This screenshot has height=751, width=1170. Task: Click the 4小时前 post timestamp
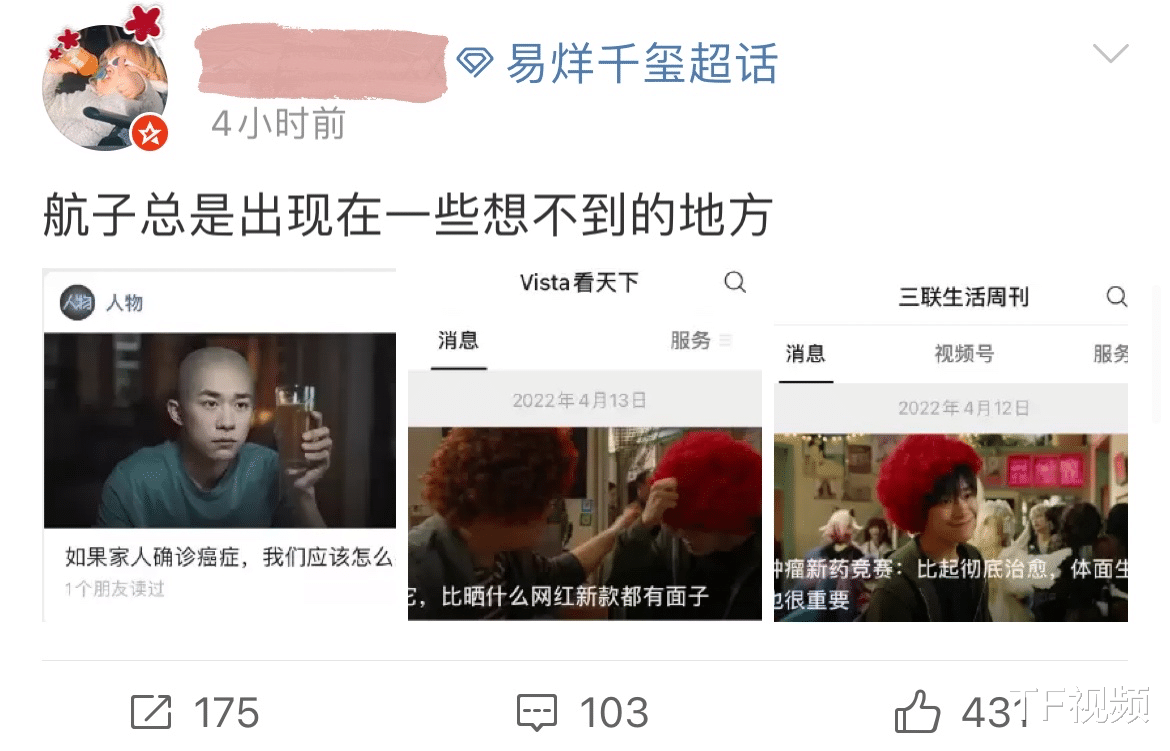click(x=279, y=123)
